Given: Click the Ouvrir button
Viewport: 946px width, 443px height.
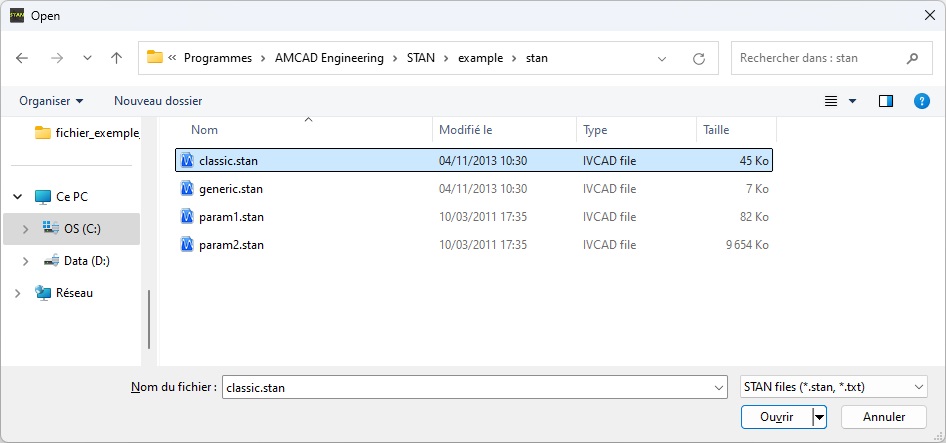Looking at the screenshot, I should pyautogui.click(x=776, y=417).
